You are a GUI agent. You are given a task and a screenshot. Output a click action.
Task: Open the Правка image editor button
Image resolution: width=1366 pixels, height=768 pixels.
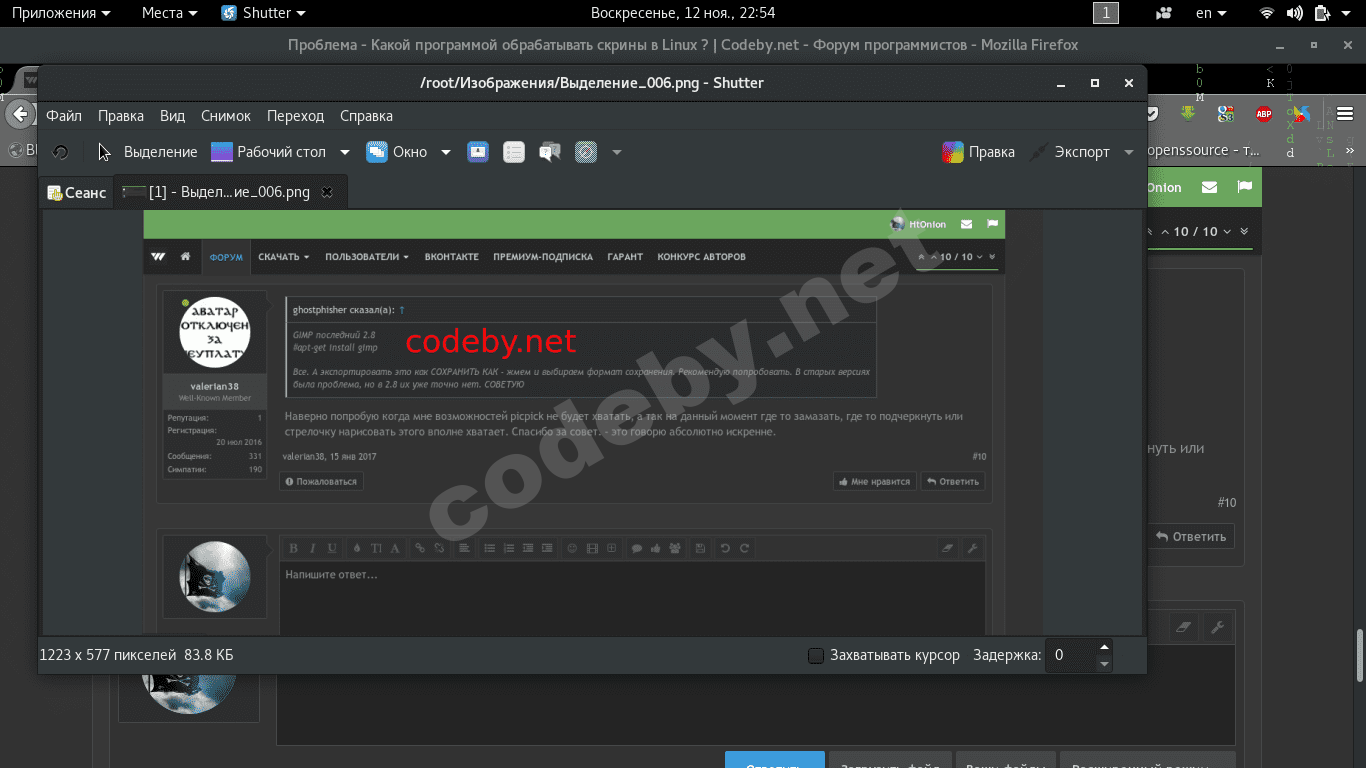[x=978, y=152]
